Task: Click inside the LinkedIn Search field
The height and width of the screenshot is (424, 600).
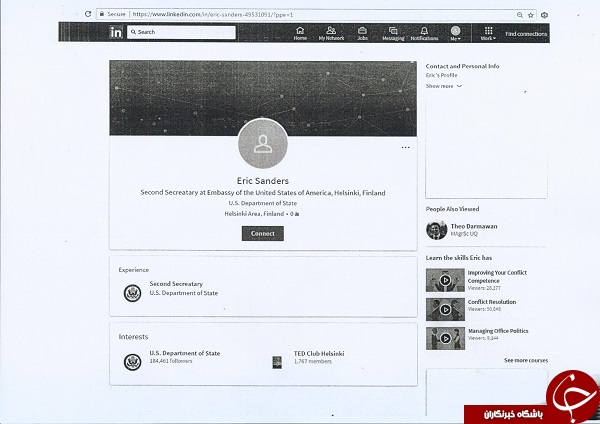Action: 181,32
